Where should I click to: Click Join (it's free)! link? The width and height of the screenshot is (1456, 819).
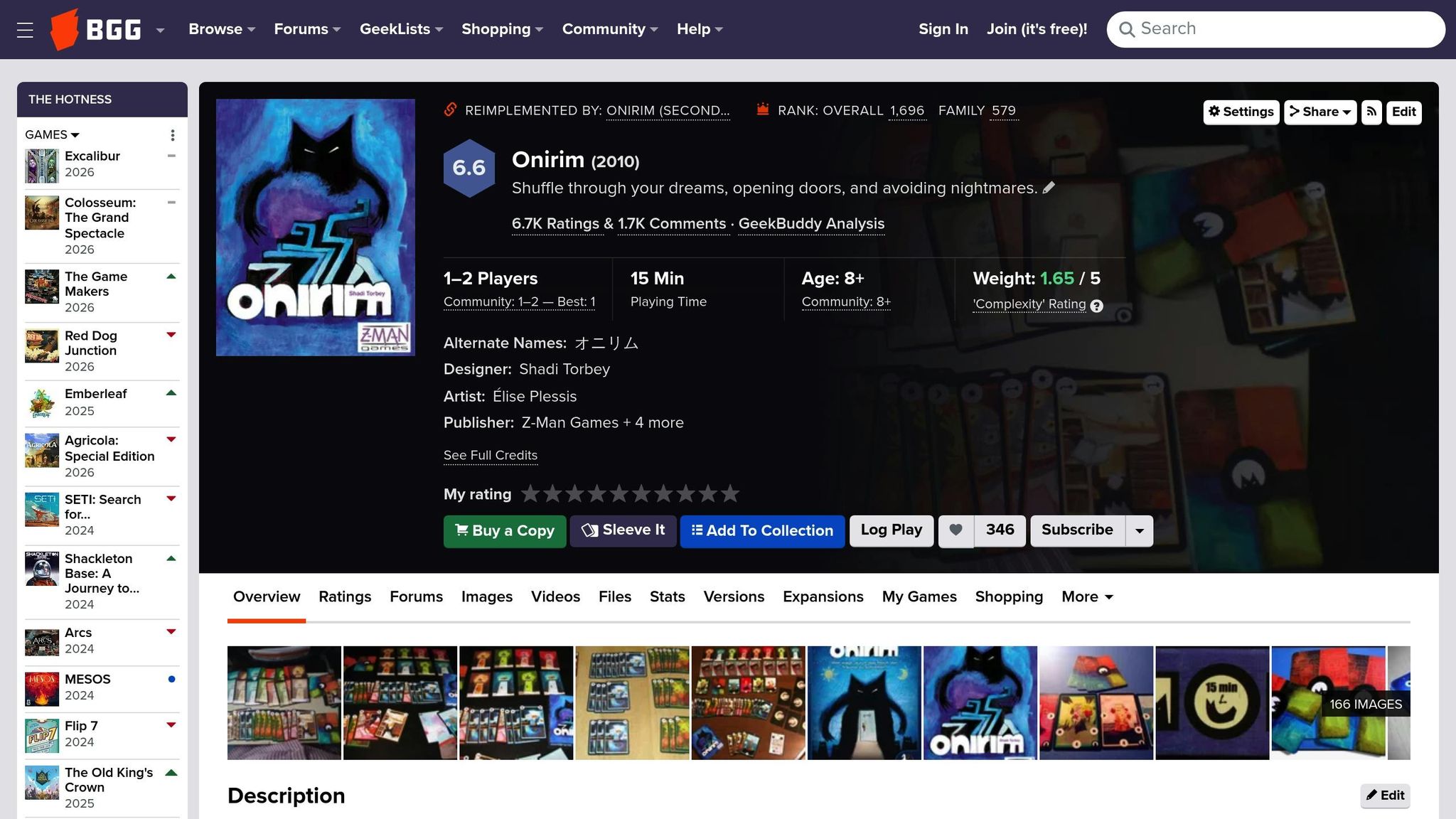click(x=1037, y=29)
